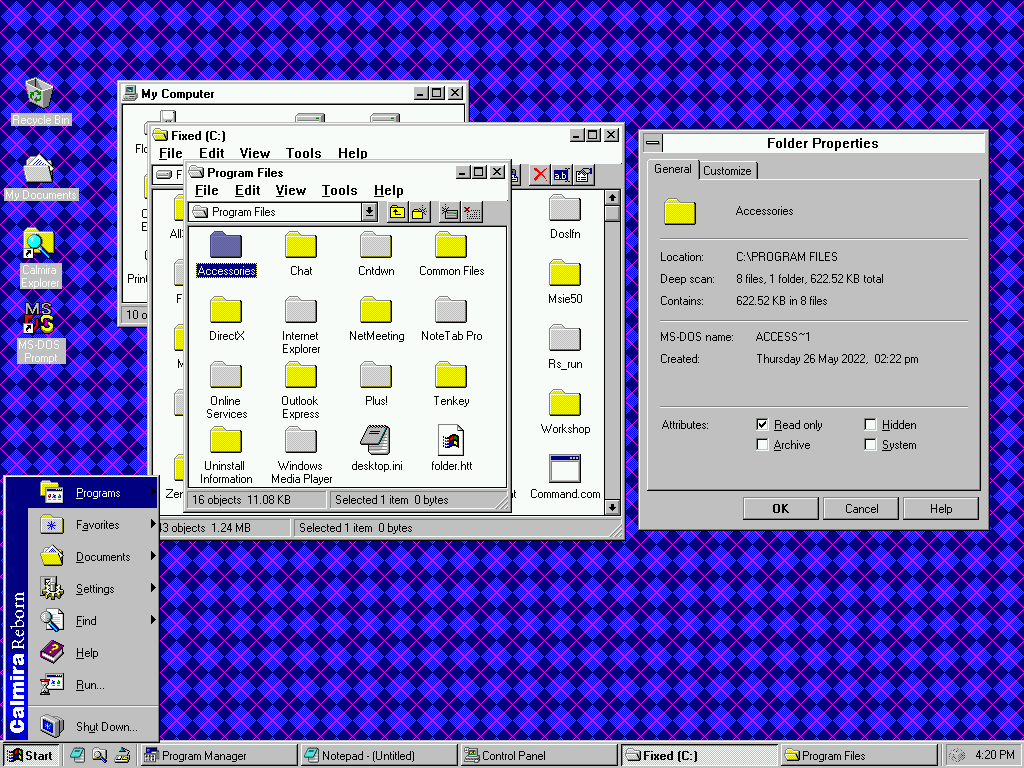Click the magnifier folder quick launch icon
Viewport: 1024px width, 768px height.
[99, 756]
